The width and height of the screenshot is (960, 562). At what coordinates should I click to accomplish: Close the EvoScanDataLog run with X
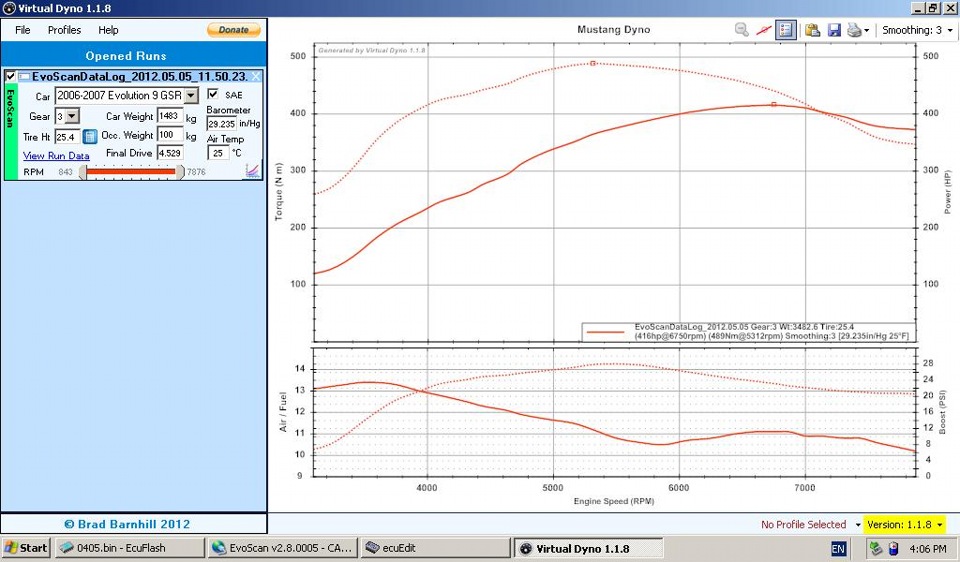256,77
